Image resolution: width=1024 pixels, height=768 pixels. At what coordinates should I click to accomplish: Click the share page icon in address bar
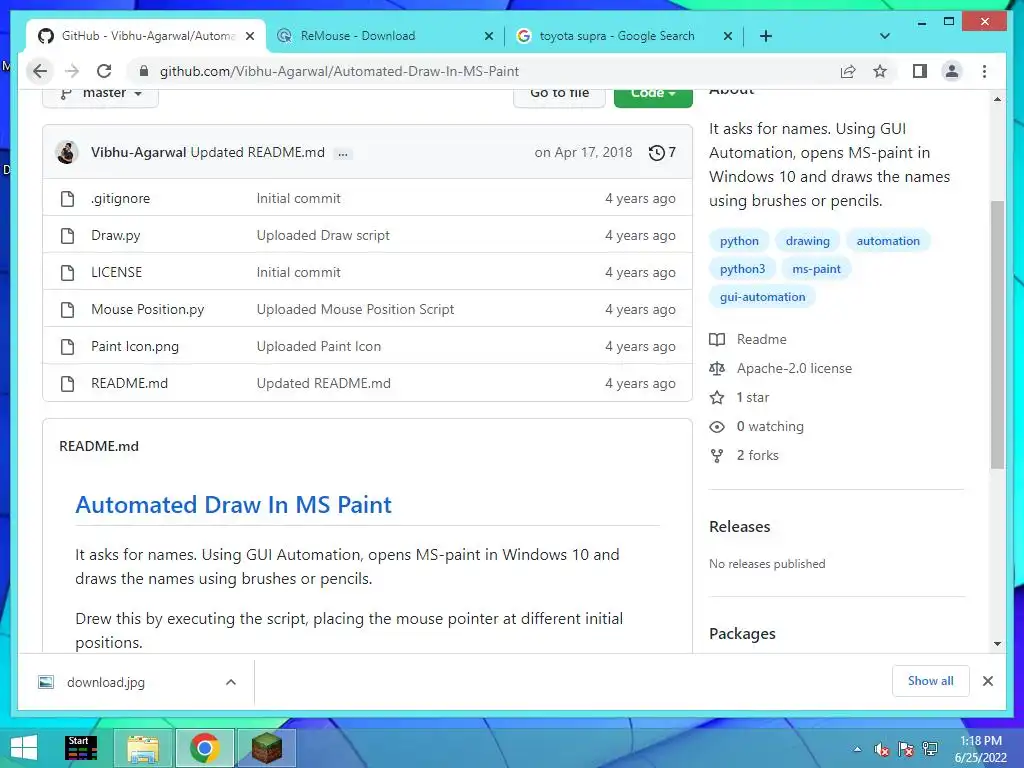[x=848, y=71]
